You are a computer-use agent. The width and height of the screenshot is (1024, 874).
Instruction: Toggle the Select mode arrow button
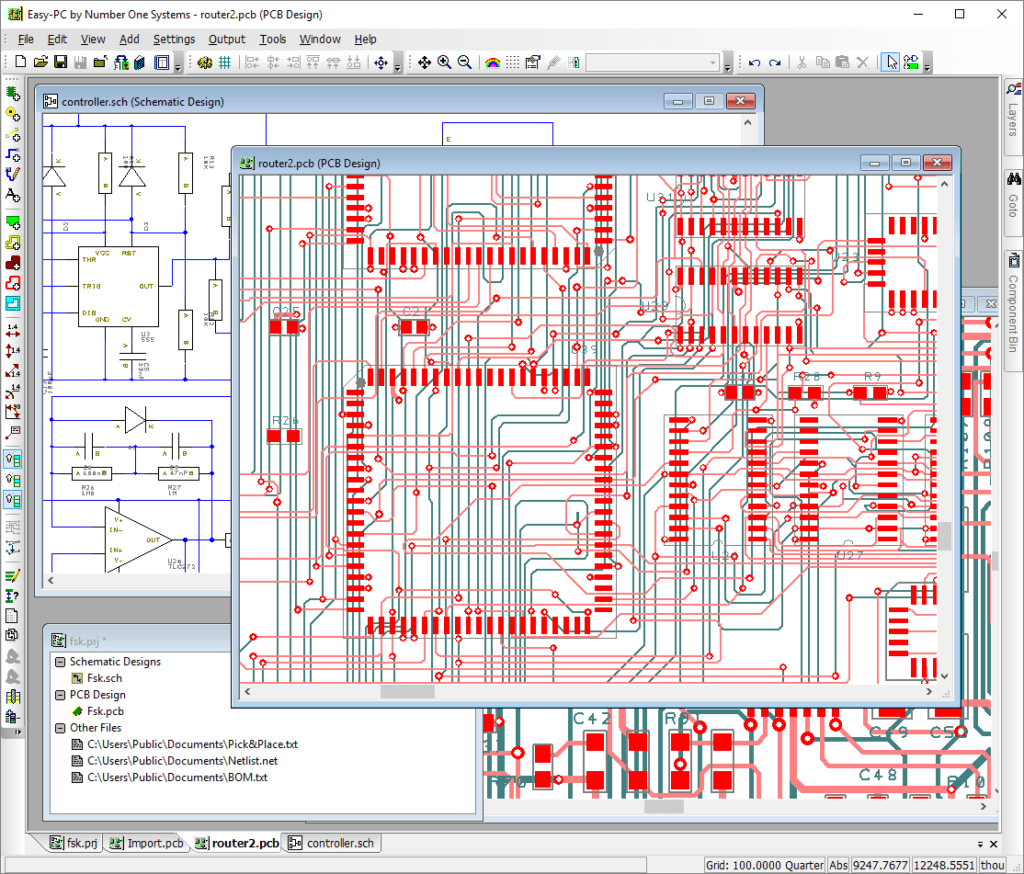click(x=891, y=62)
